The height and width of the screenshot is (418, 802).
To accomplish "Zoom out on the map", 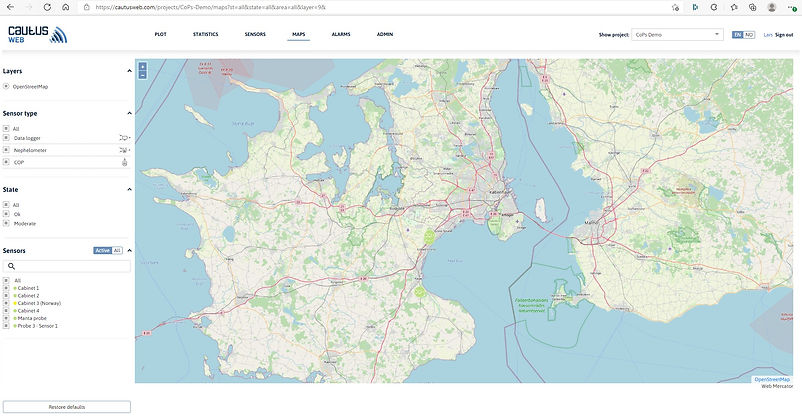I will tap(143, 75).
